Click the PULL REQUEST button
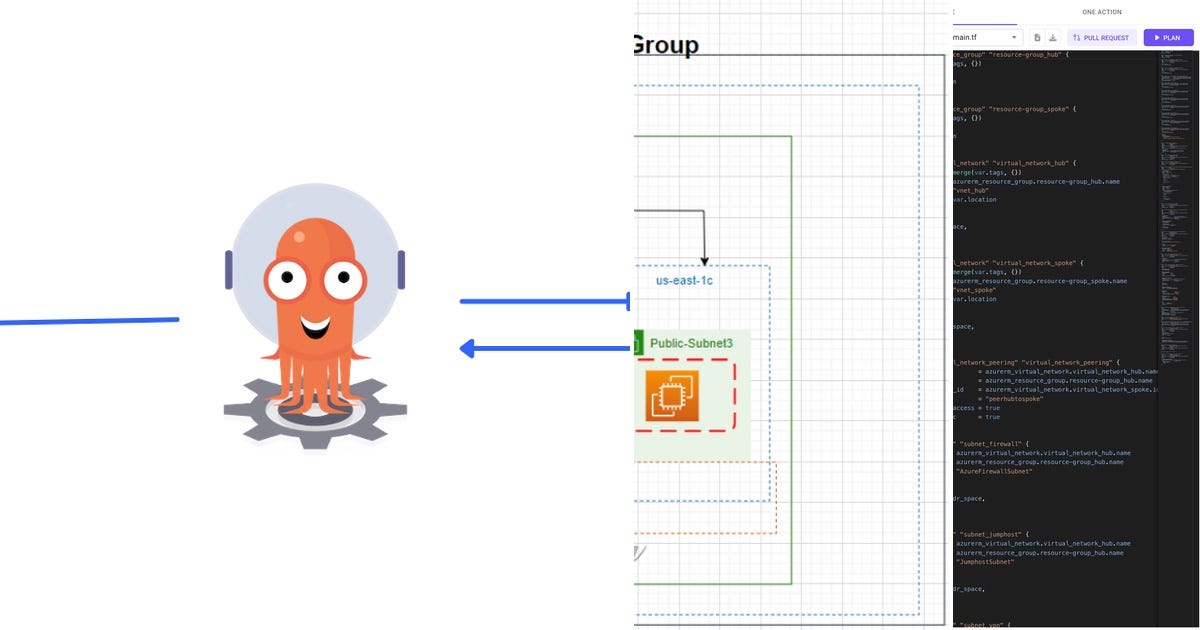This screenshot has width=1200, height=630. (1101, 38)
